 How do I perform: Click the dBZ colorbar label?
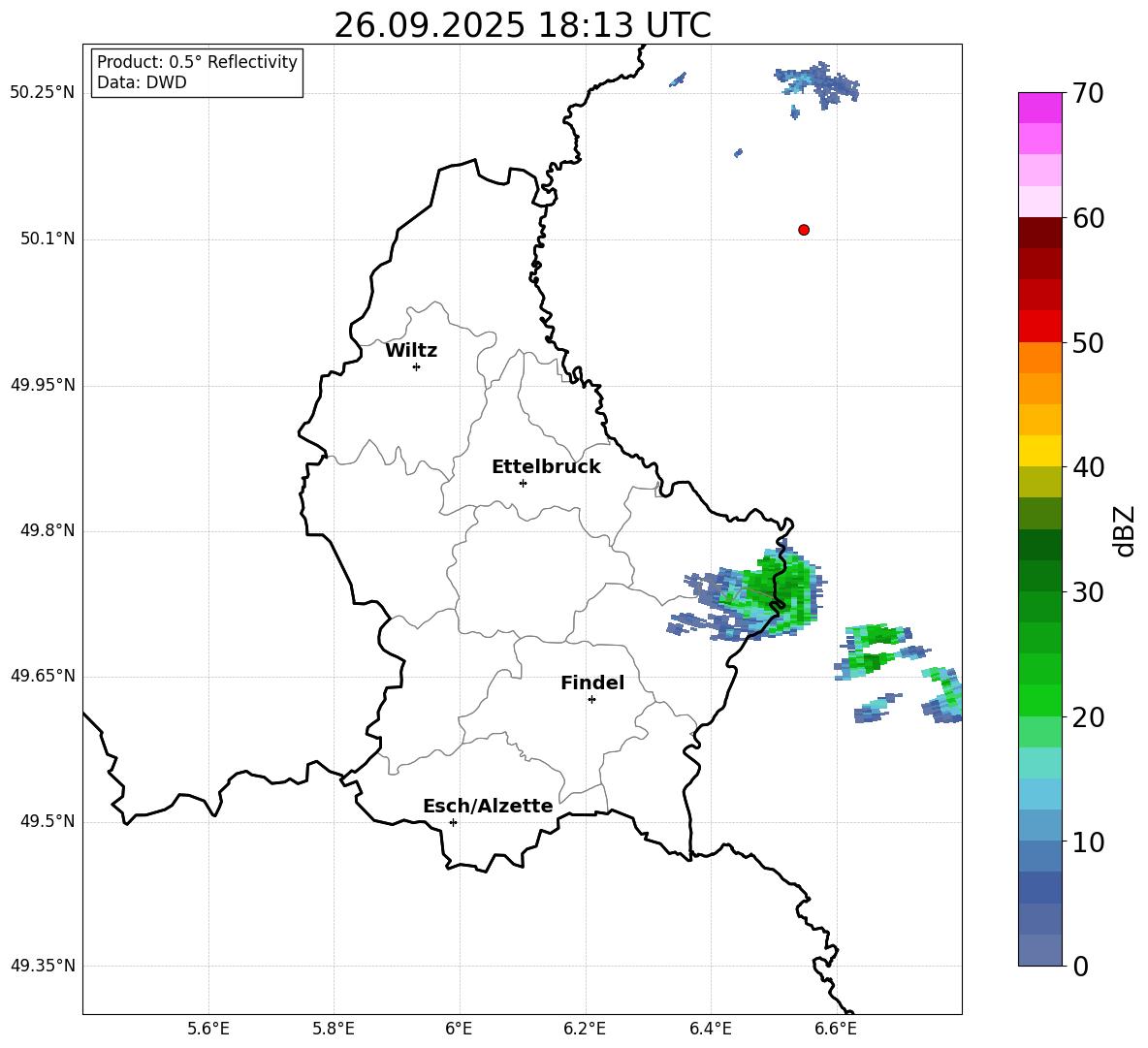[x=1123, y=530]
